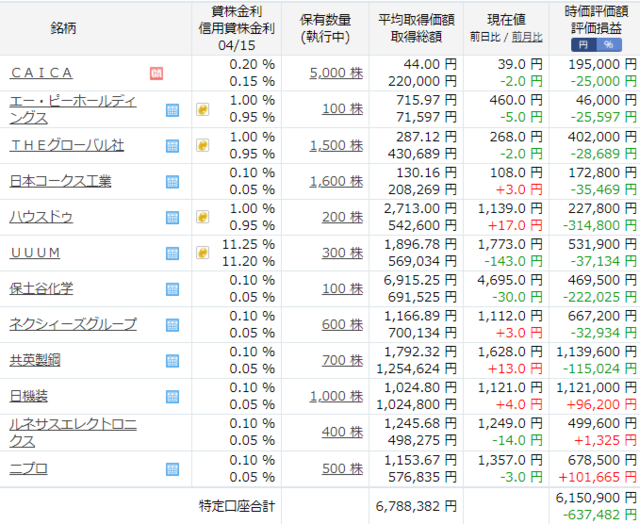Open the 日本コークス工業 stock link
The image size is (640, 524).
60,181
